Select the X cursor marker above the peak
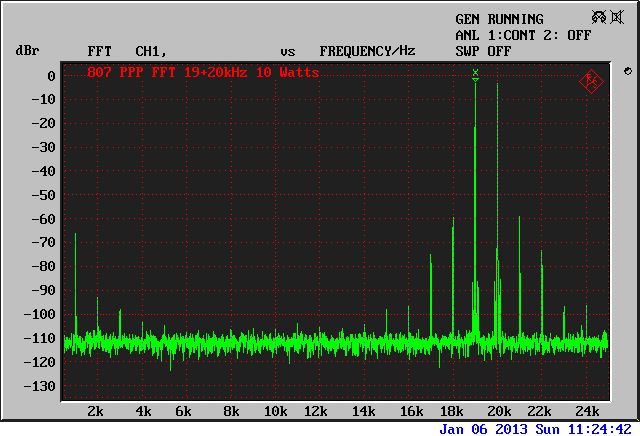 pyautogui.click(x=476, y=73)
